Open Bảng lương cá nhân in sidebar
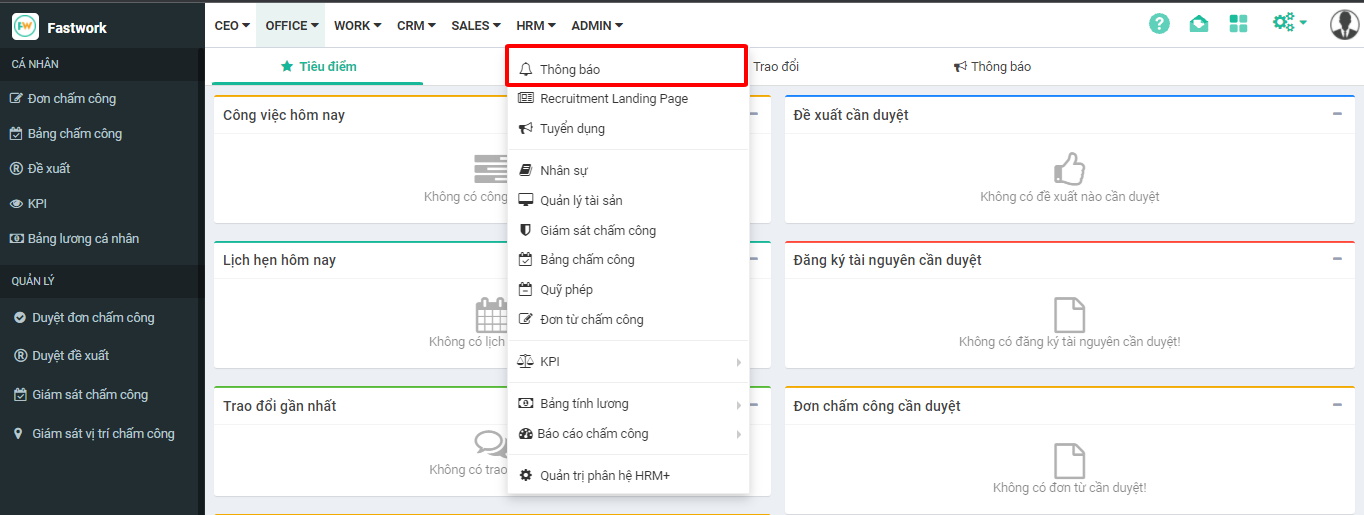 click(x=83, y=239)
